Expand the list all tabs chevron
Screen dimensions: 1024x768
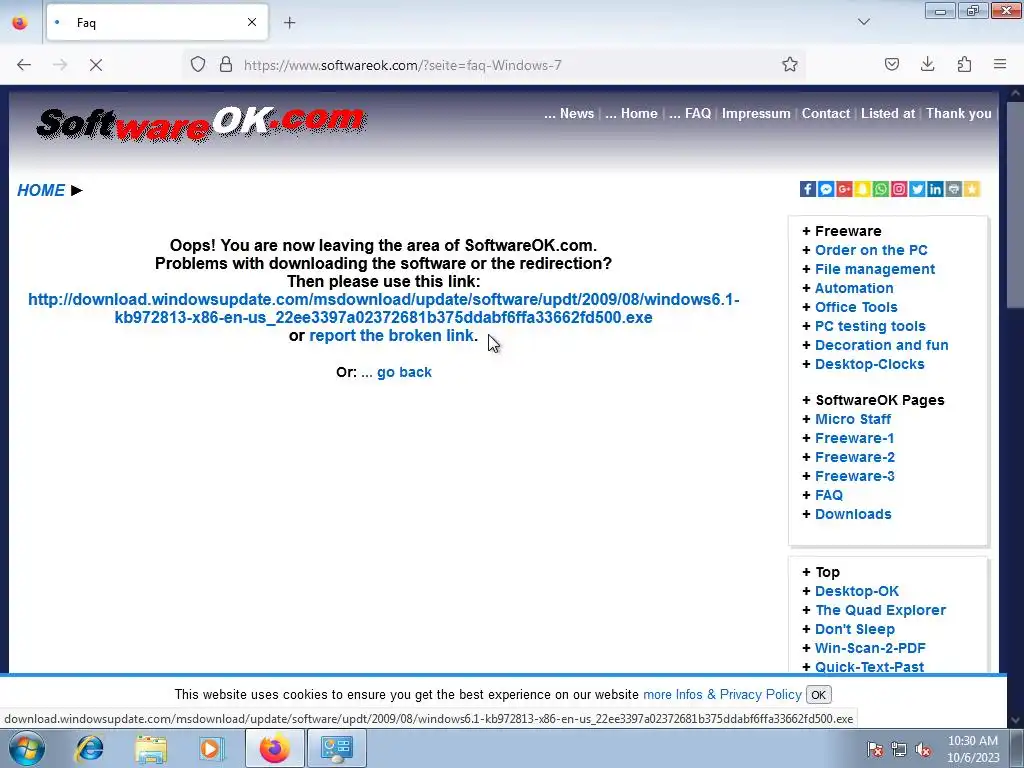pos(864,22)
